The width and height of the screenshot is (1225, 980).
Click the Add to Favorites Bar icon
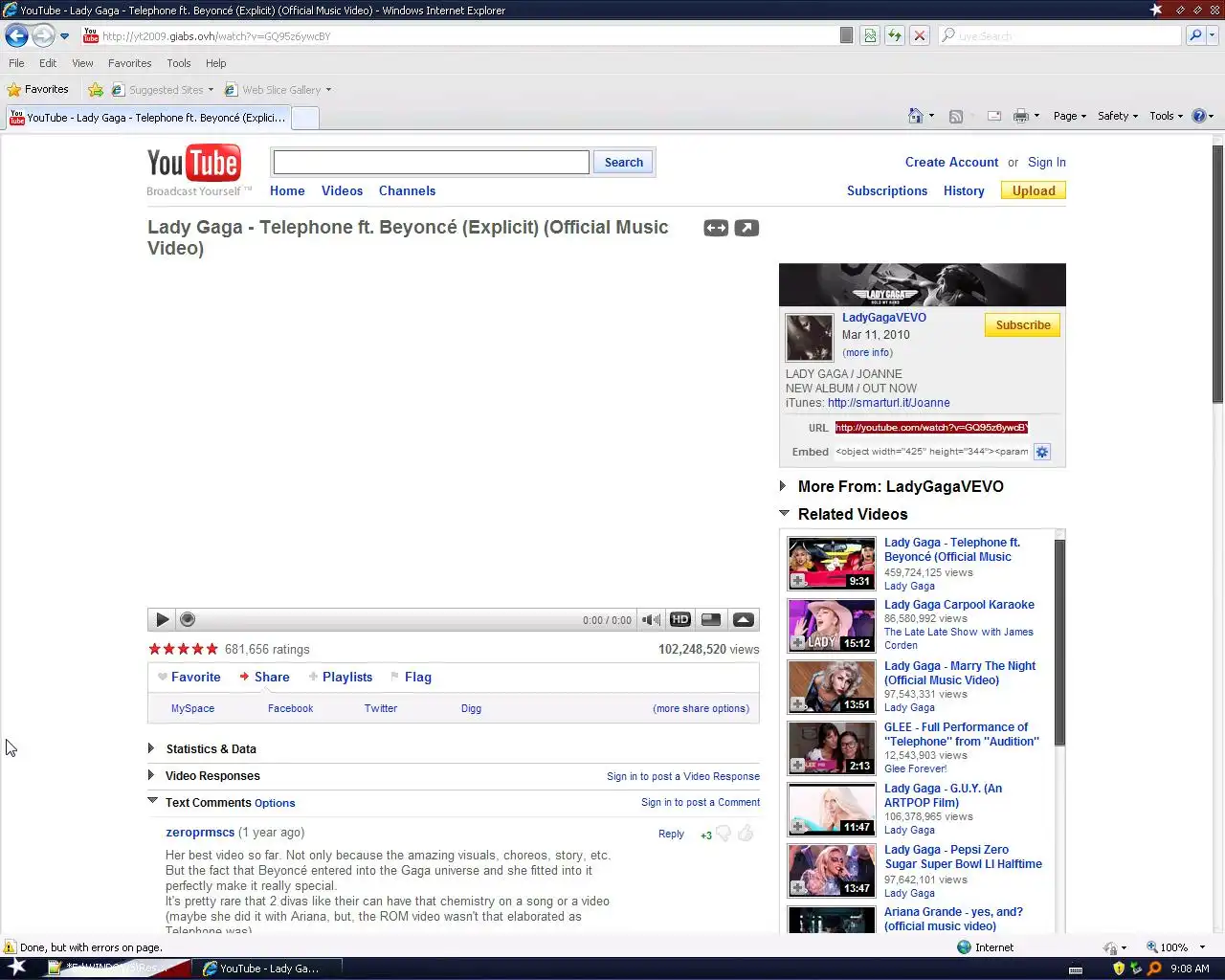point(96,90)
